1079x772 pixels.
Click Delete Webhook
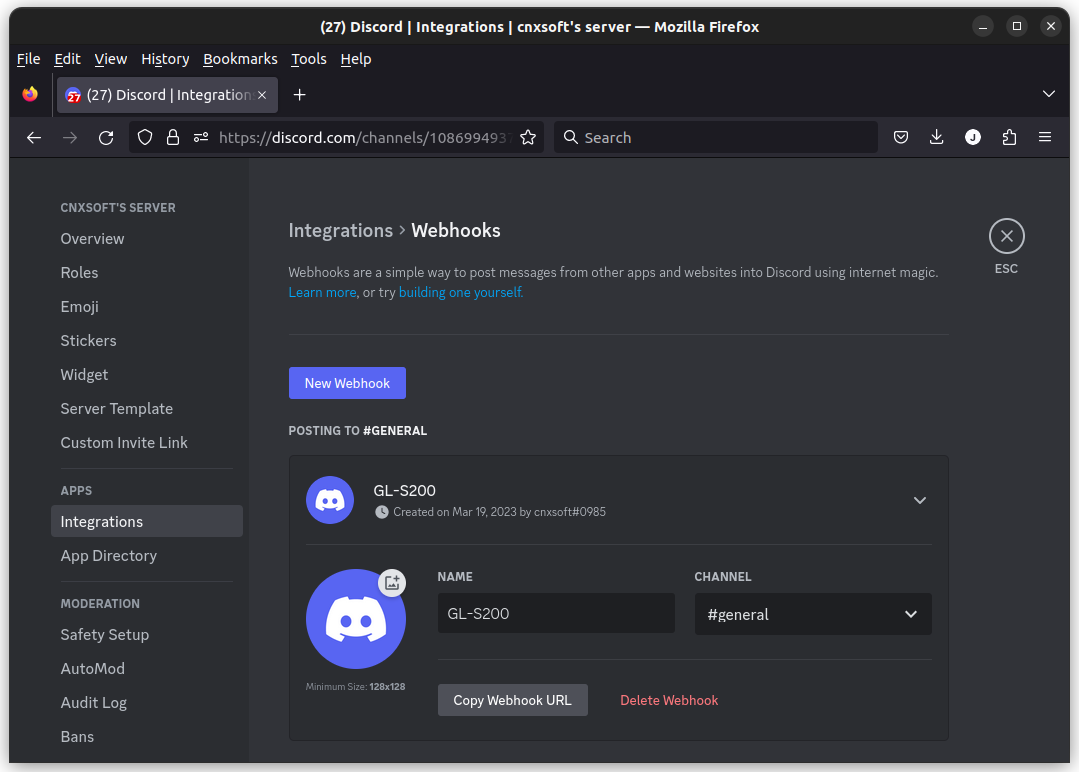click(x=669, y=700)
